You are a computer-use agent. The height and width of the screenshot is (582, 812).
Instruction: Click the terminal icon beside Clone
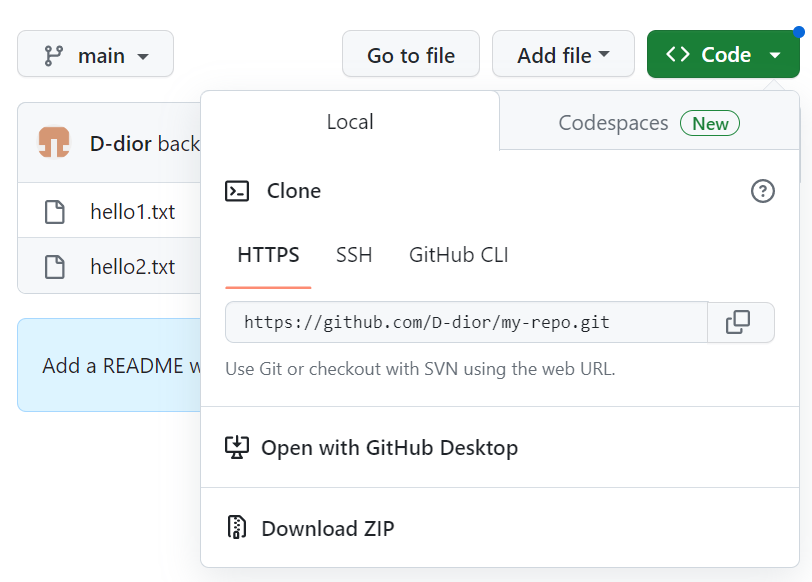click(x=237, y=191)
